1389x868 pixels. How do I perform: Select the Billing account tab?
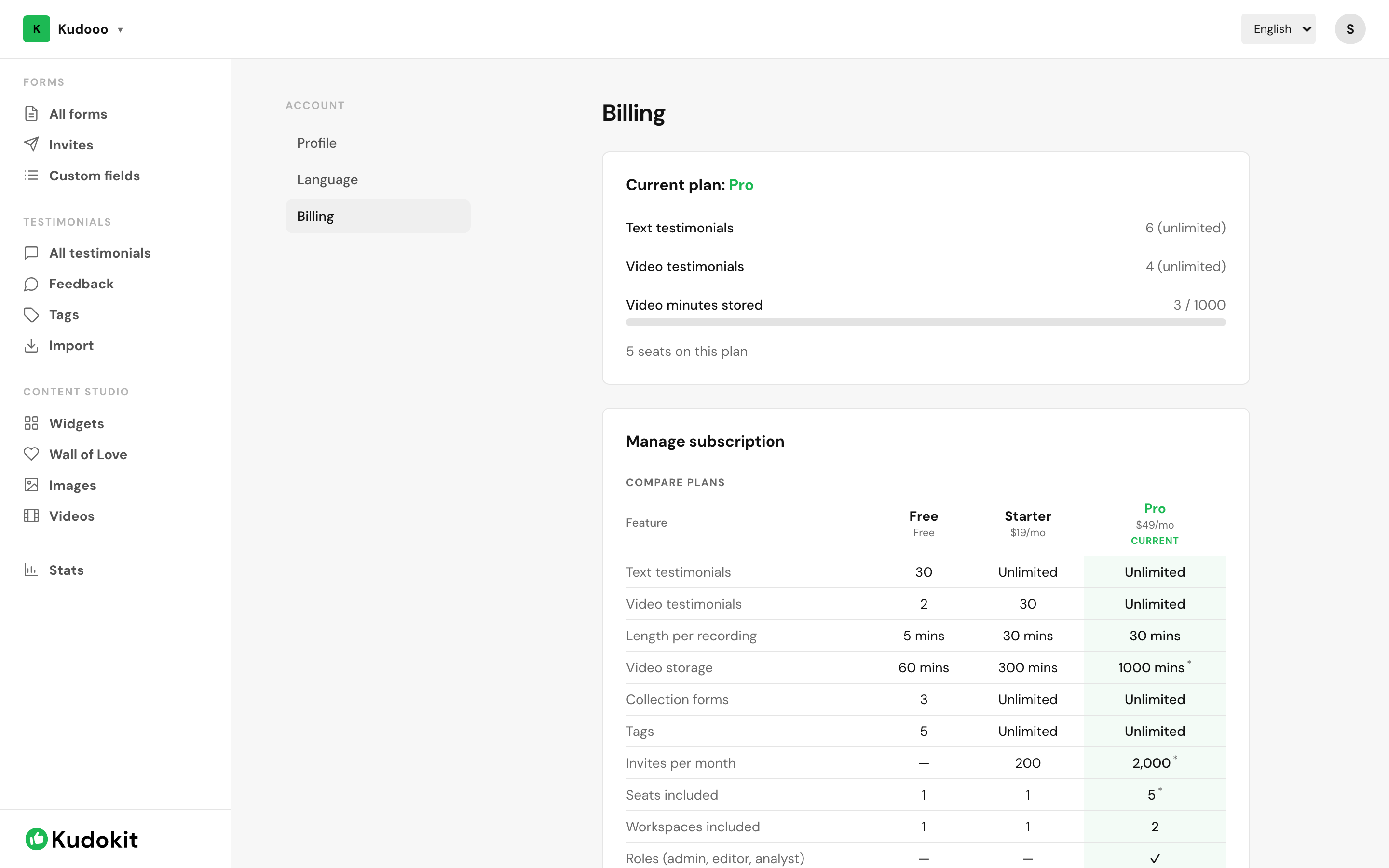(x=378, y=217)
